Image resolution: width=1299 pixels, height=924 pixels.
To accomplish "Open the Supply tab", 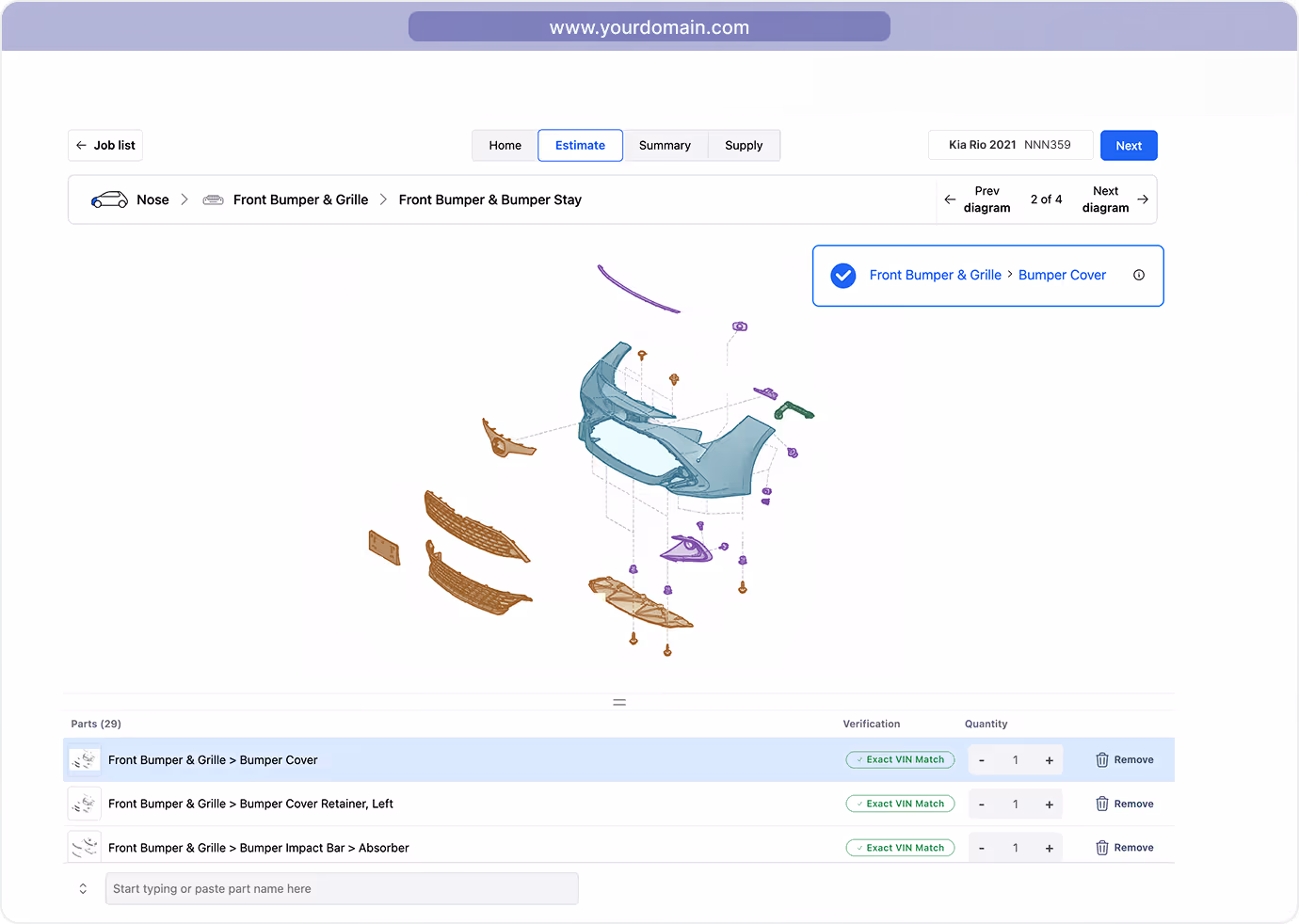I will [744, 146].
